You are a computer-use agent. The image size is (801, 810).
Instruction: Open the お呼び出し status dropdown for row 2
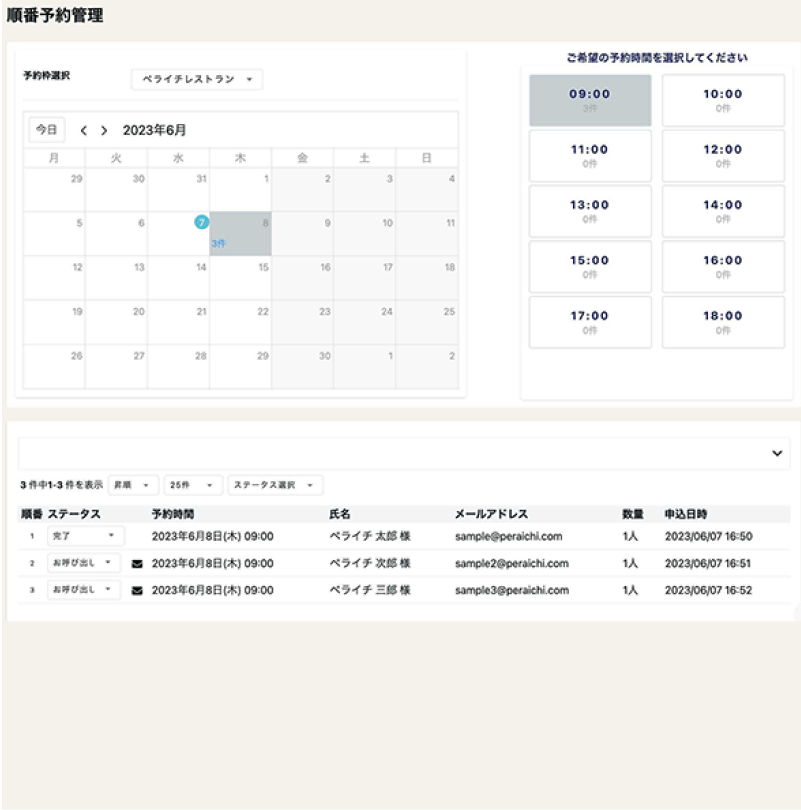[84, 563]
